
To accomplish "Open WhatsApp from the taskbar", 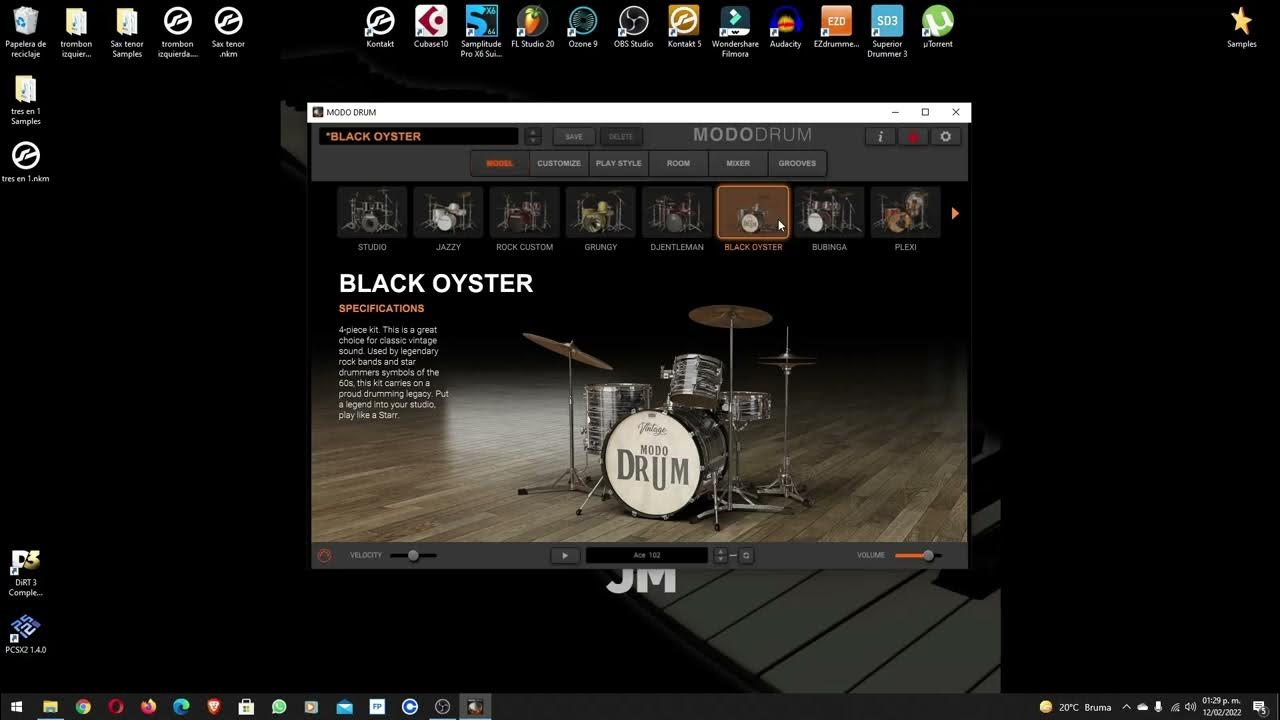I will coord(279,707).
